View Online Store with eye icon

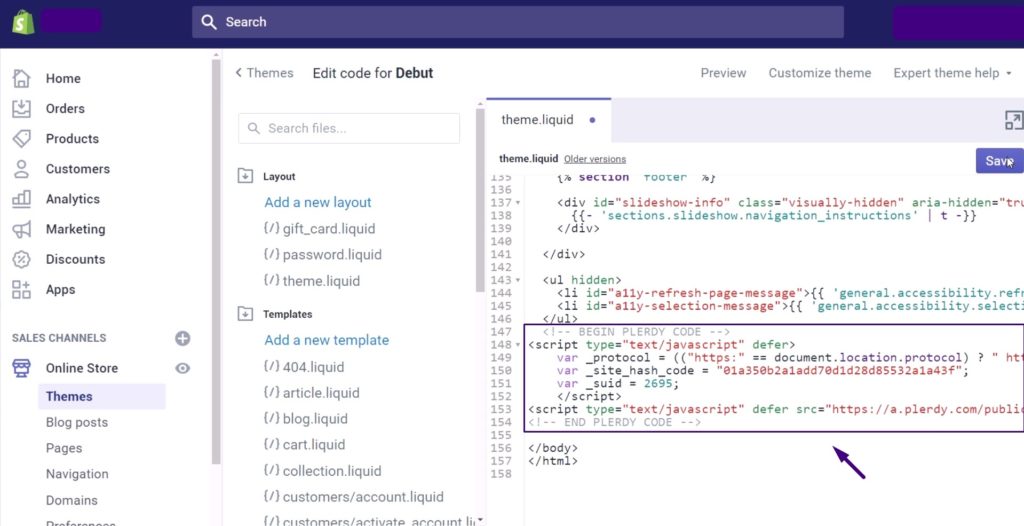(182, 368)
